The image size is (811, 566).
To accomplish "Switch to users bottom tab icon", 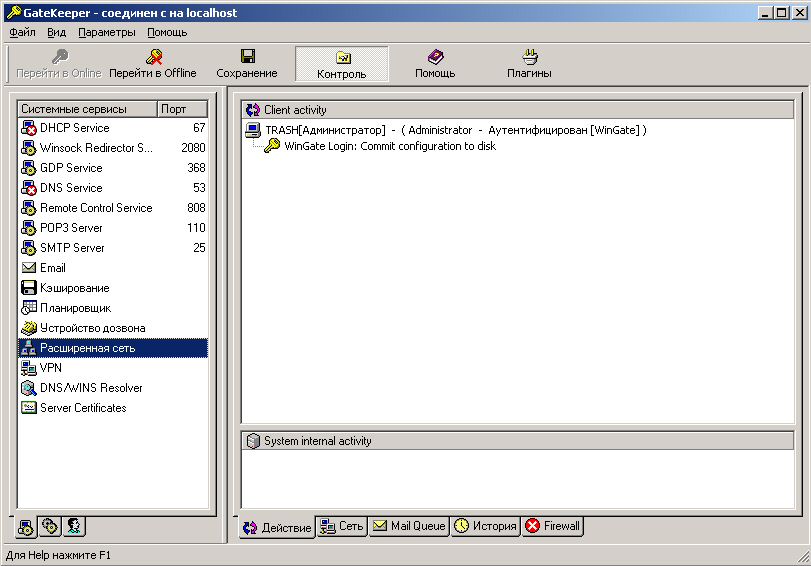I will coord(74,526).
